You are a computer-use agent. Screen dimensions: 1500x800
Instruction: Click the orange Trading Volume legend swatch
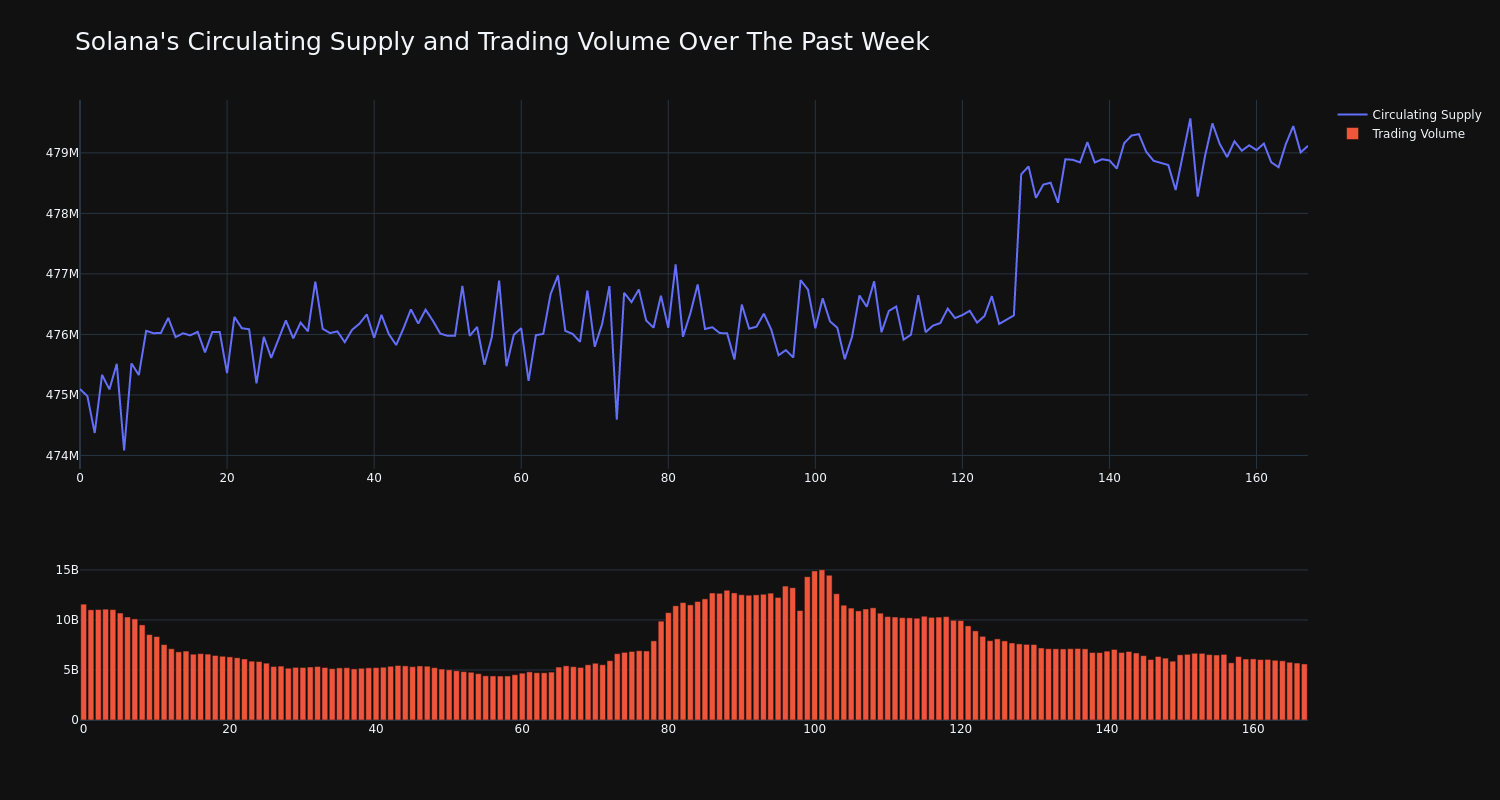[x=1352, y=133]
